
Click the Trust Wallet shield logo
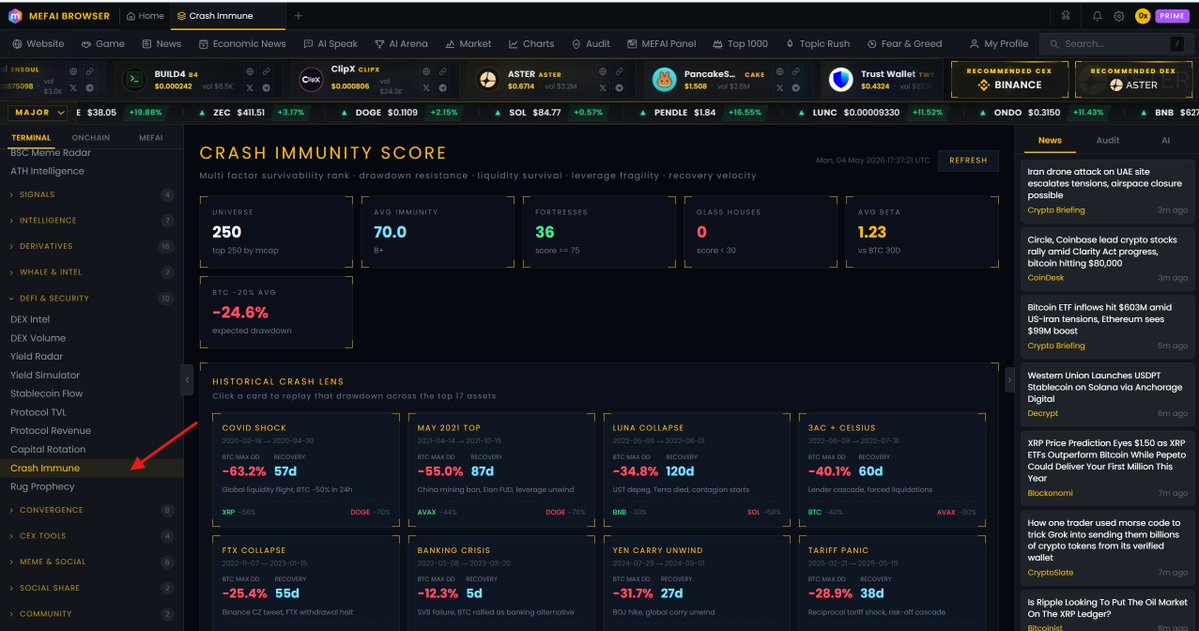840,80
